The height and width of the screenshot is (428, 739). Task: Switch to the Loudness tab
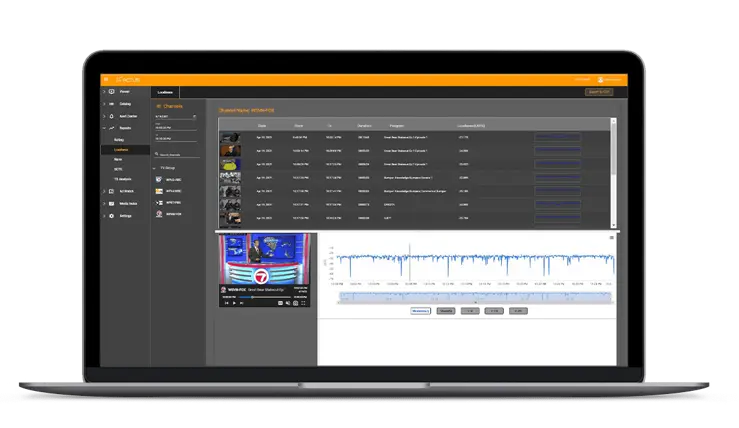tap(165, 92)
